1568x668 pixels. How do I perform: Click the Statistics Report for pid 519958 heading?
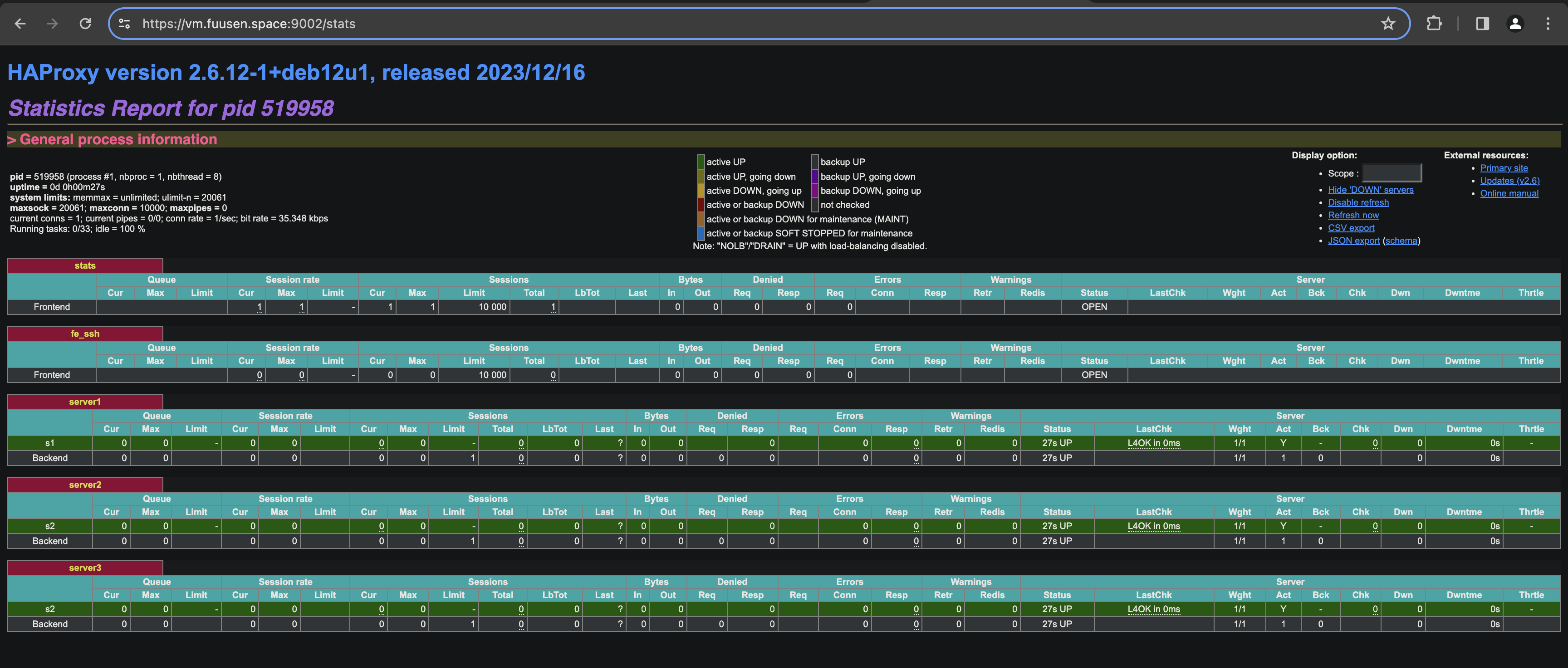tap(171, 108)
